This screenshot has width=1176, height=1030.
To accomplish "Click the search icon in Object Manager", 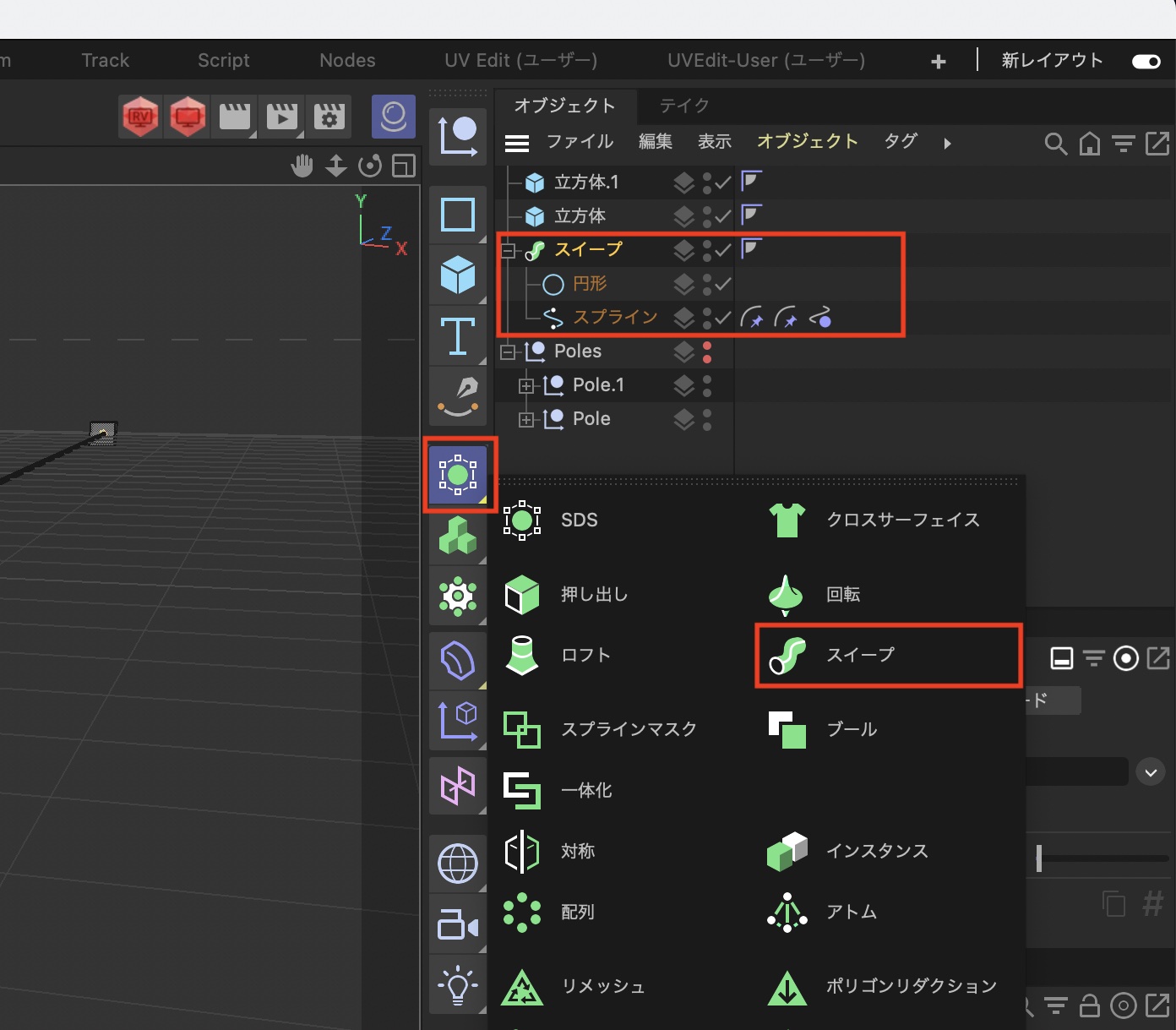I will tap(1055, 144).
